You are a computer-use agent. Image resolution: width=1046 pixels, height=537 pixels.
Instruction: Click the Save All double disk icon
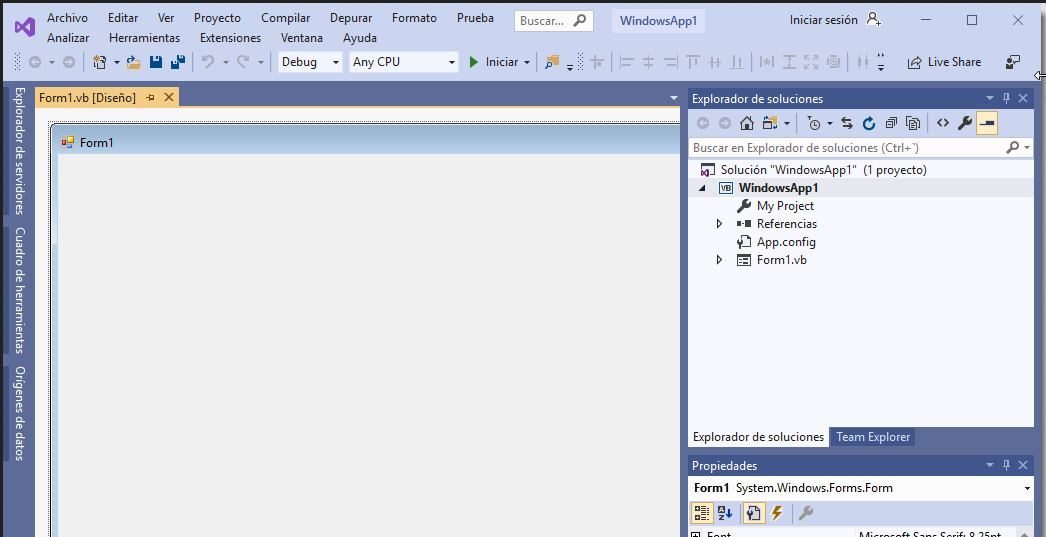[x=177, y=62]
